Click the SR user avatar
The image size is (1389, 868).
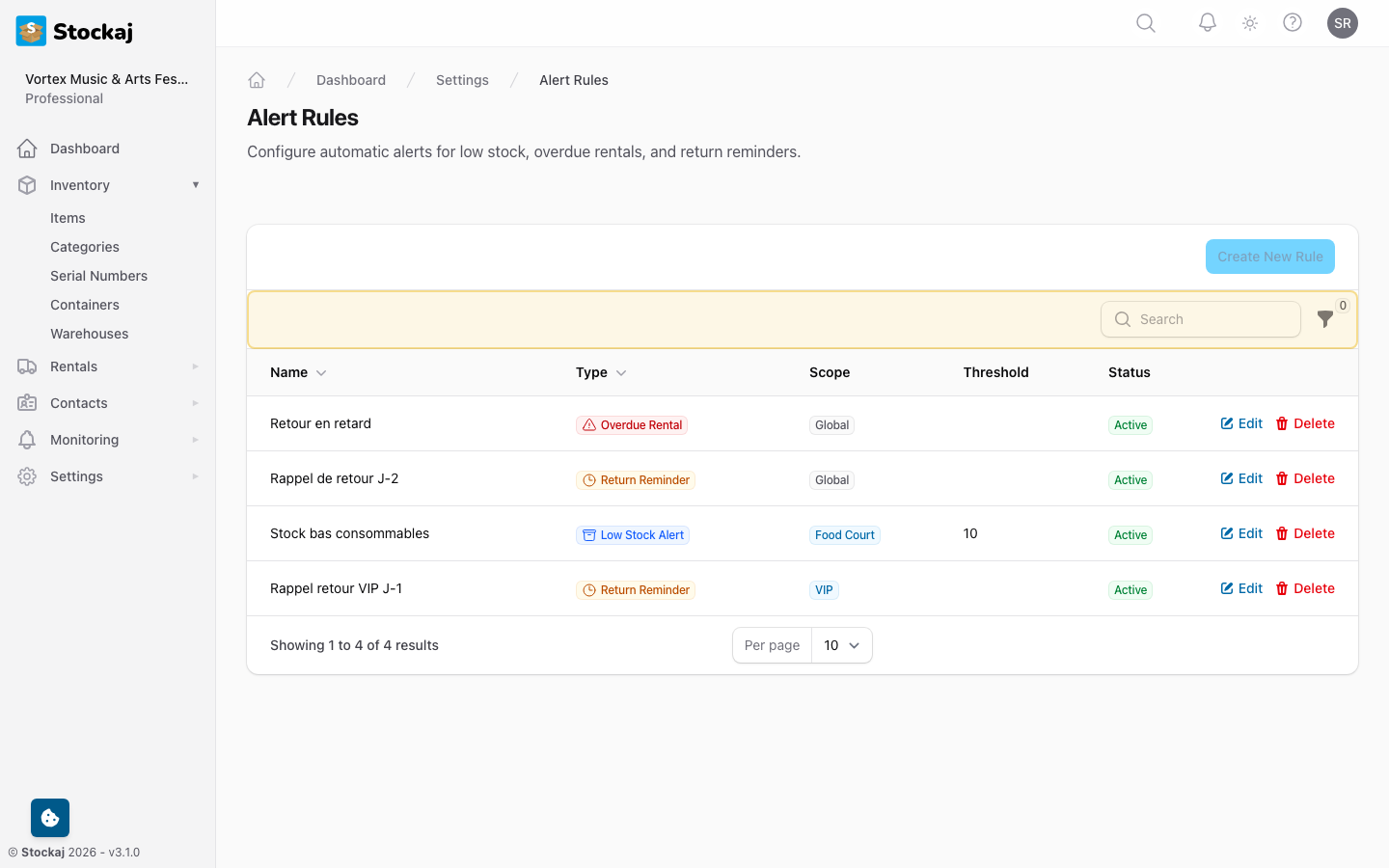[1343, 22]
